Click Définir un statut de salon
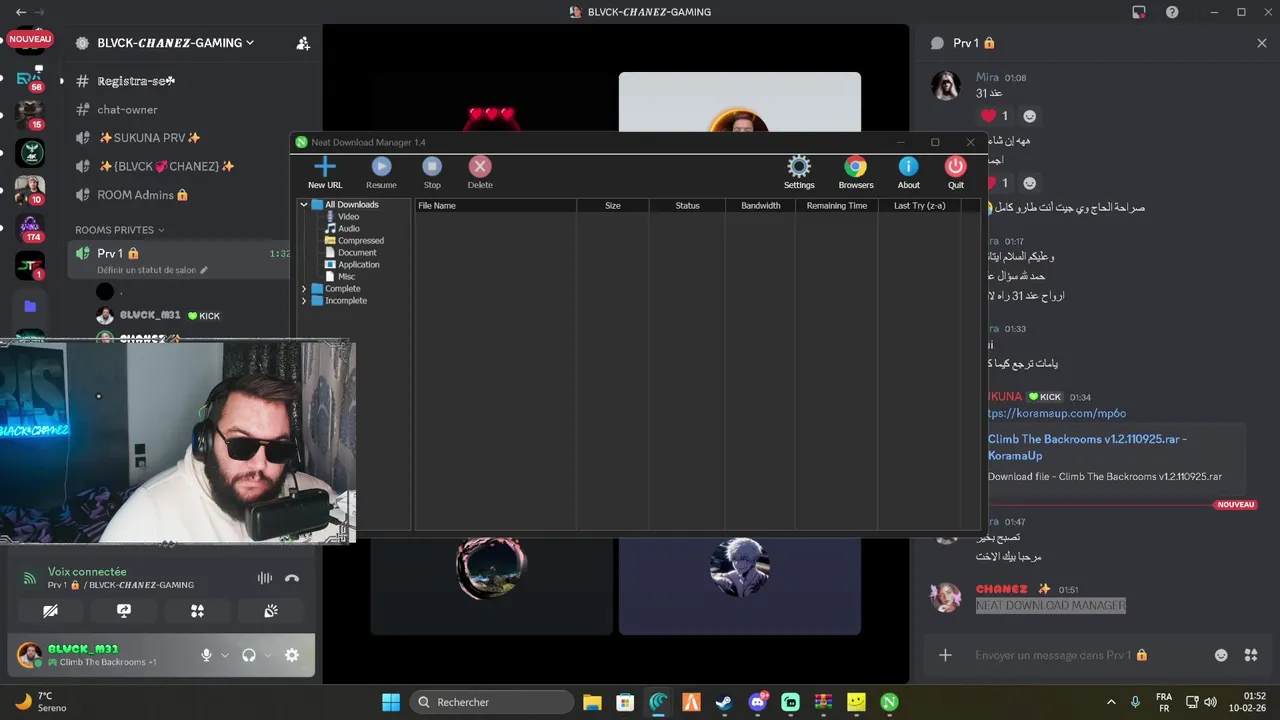The width and height of the screenshot is (1280, 720). pyautogui.click(x=152, y=270)
